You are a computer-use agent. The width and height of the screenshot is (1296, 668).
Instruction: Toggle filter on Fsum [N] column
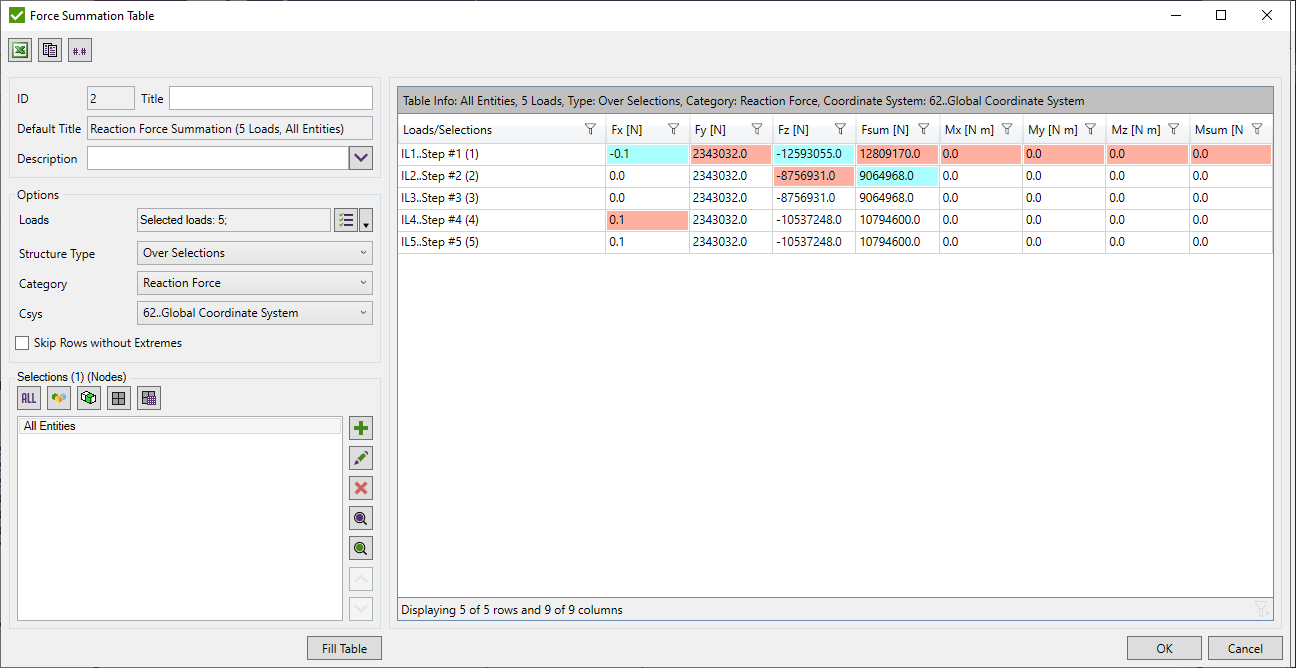(923, 129)
